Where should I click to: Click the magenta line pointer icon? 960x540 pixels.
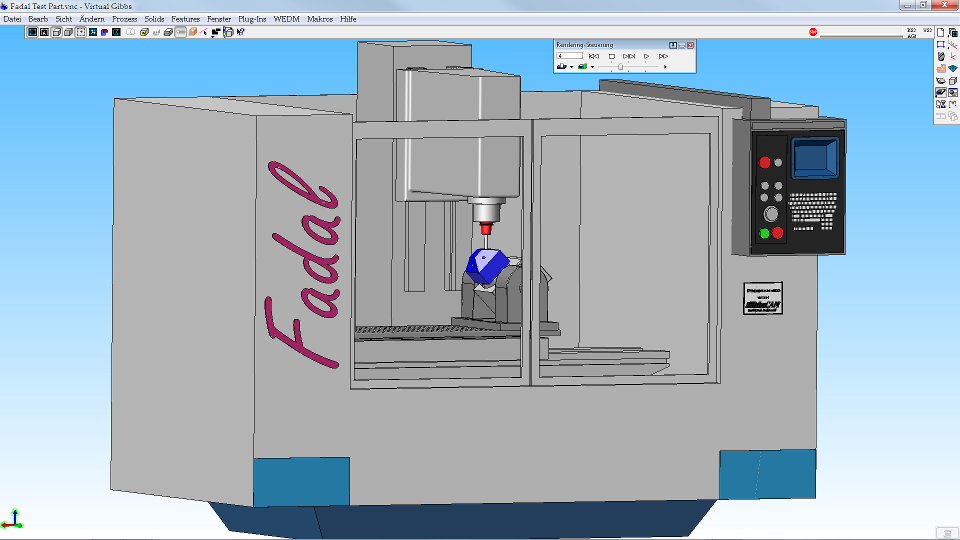tap(203, 32)
